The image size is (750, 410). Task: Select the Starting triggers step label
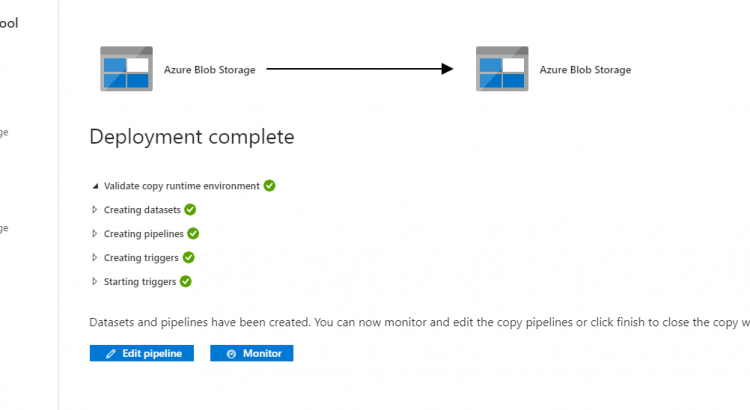click(140, 282)
